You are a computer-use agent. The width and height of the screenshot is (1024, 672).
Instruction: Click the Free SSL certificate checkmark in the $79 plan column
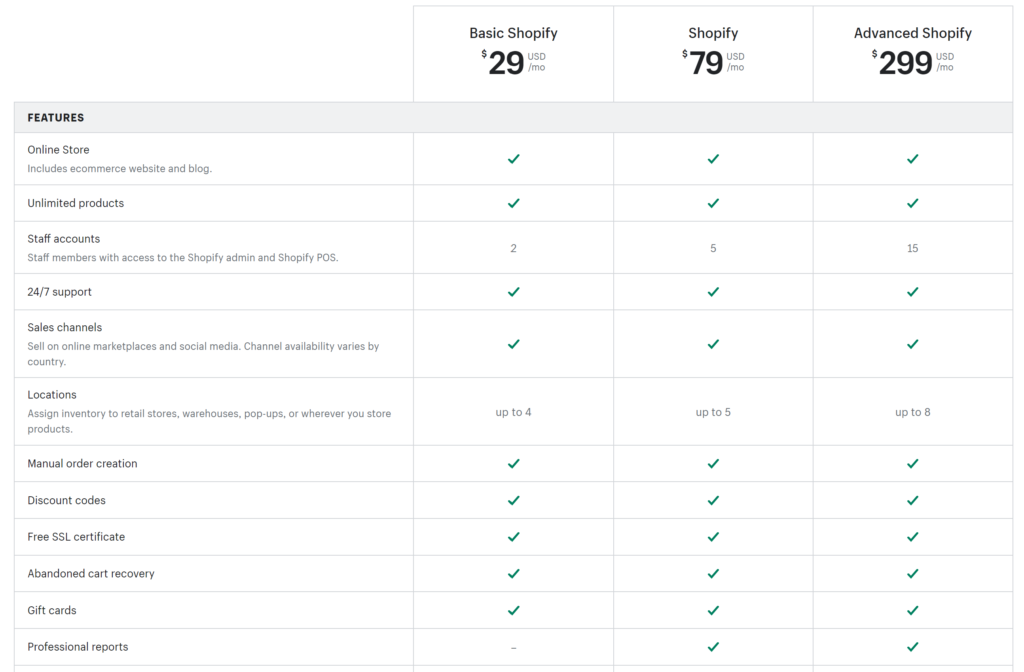[x=713, y=537]
